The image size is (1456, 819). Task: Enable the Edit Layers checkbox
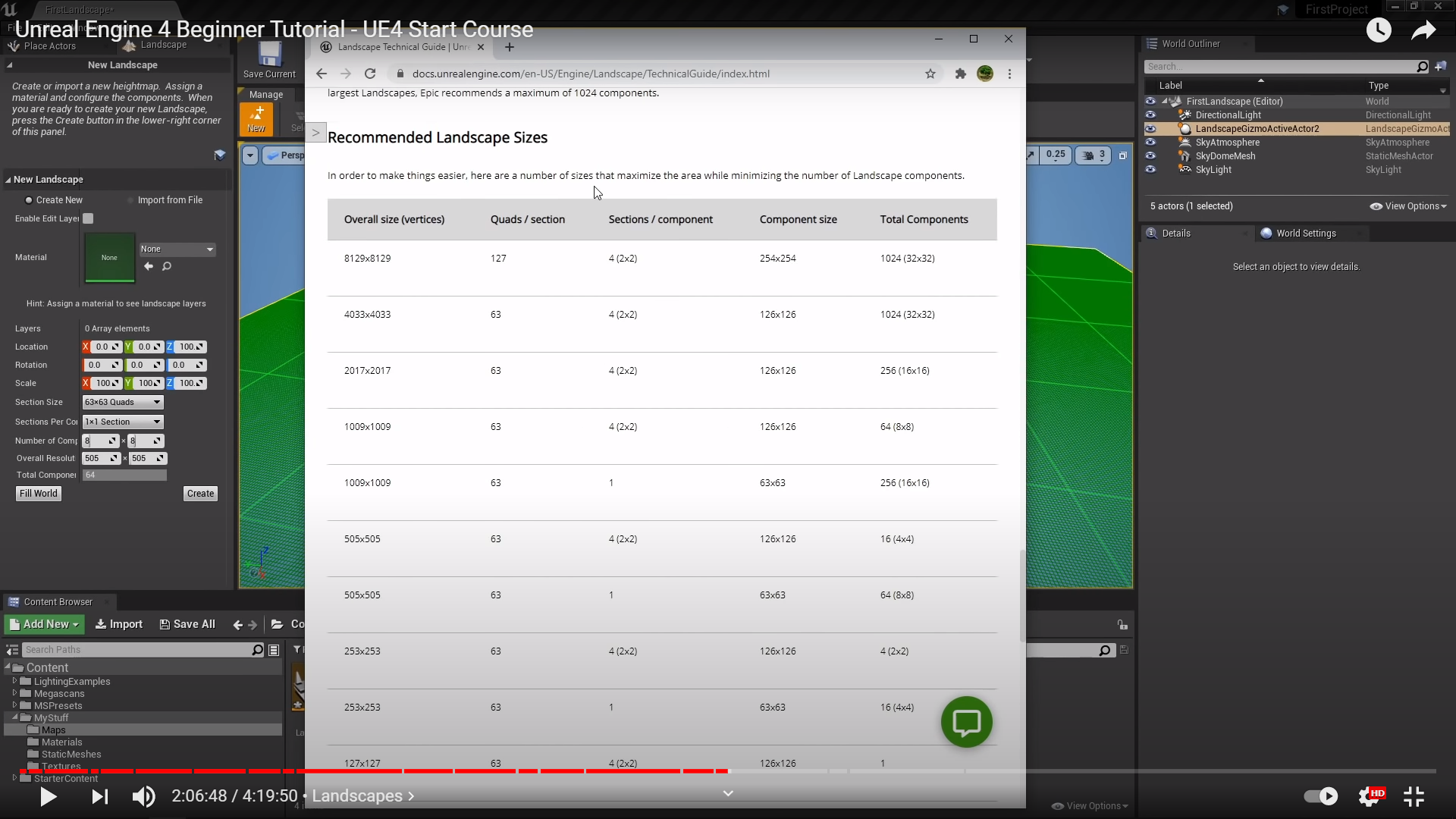coord(88,218)
